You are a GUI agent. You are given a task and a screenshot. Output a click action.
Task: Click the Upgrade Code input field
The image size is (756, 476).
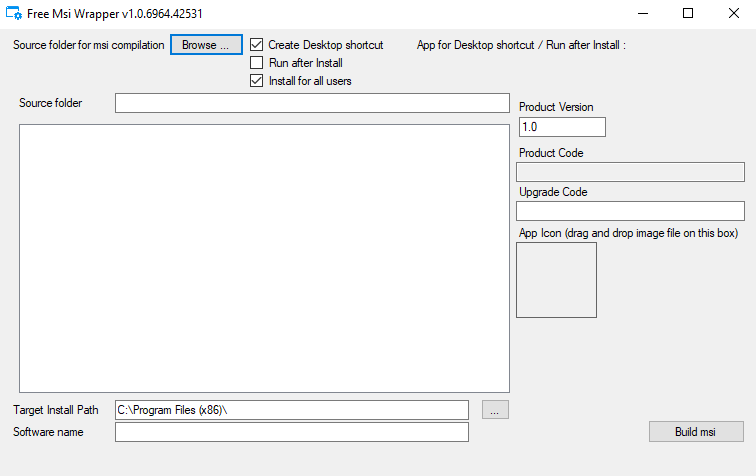click(x=630, y=211)
